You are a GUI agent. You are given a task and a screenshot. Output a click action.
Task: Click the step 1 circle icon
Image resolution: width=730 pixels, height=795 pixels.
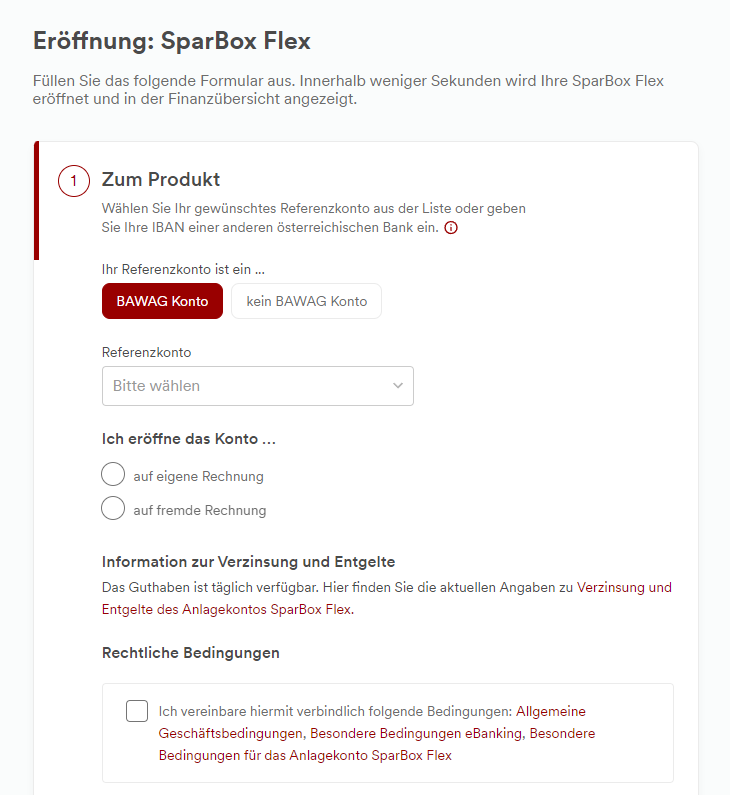pos(74,182)
